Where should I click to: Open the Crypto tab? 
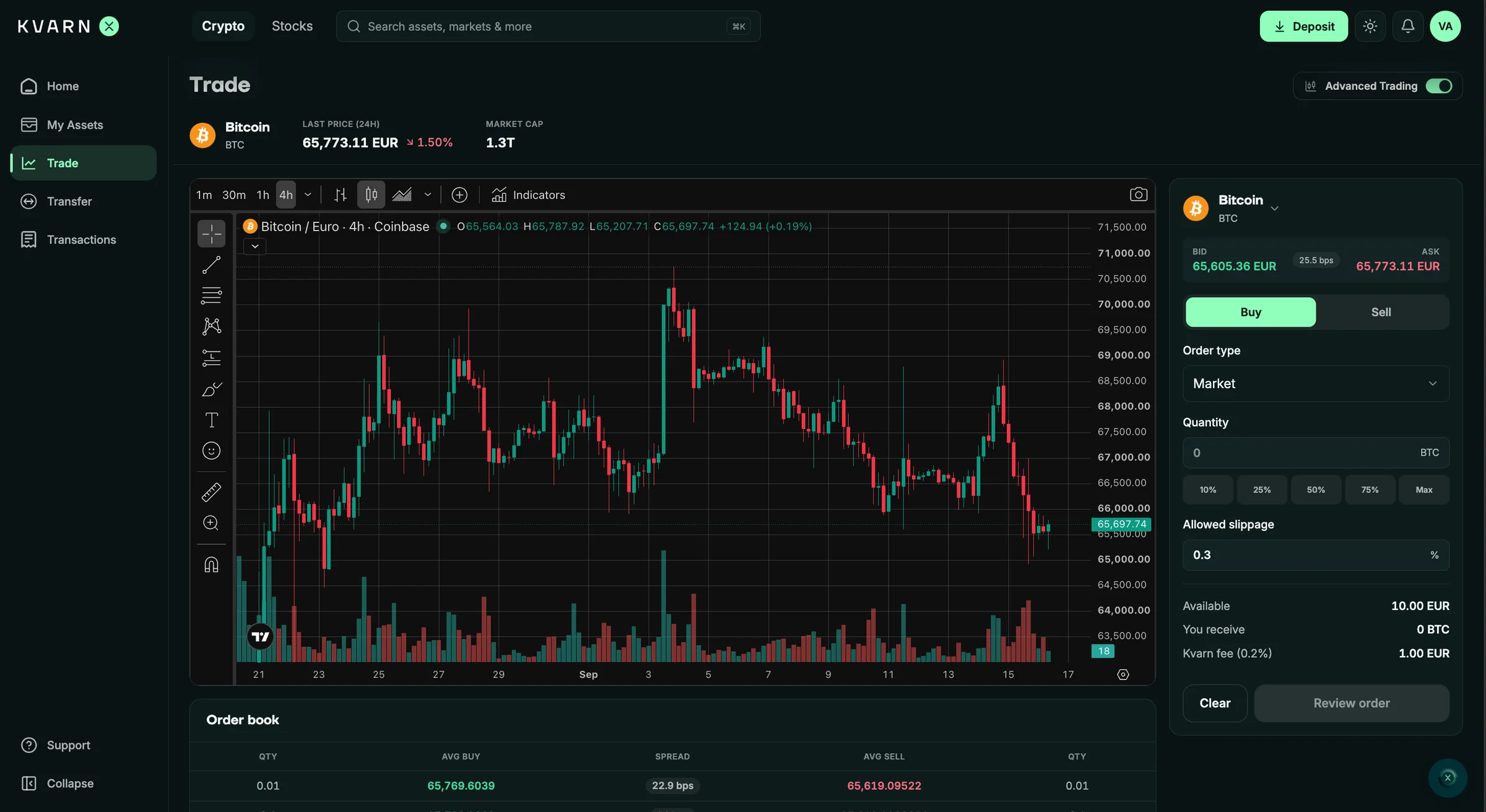pyautogui.click(x=223, y=26)
